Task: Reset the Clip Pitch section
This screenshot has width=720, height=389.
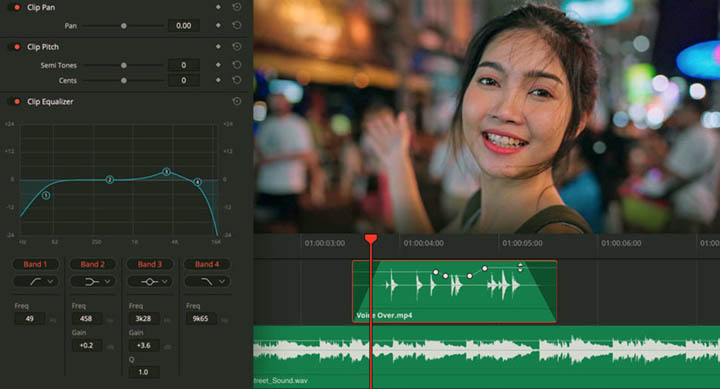Action: coord(236,47)
